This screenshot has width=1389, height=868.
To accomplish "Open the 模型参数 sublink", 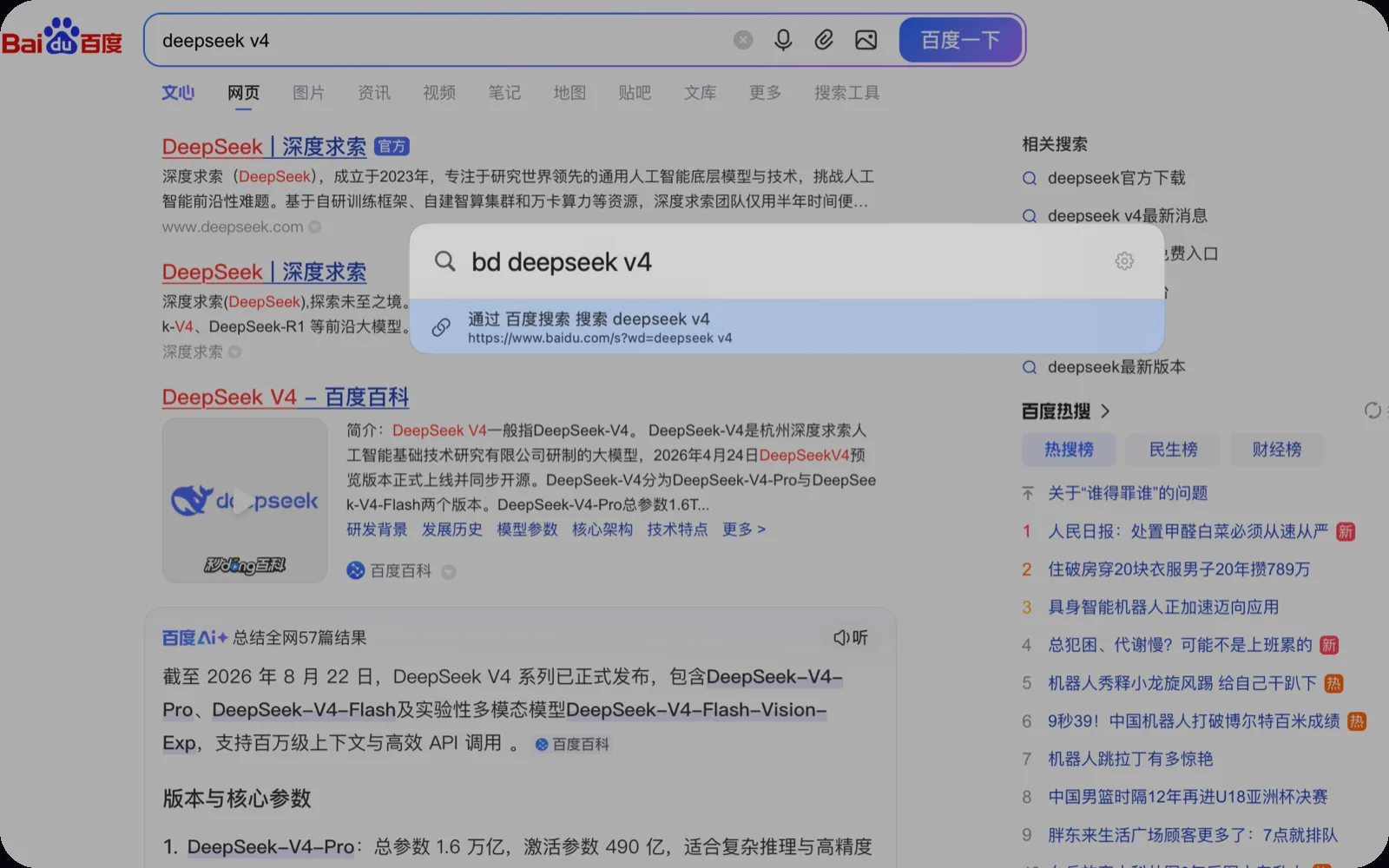I will (x=527, y=529).
